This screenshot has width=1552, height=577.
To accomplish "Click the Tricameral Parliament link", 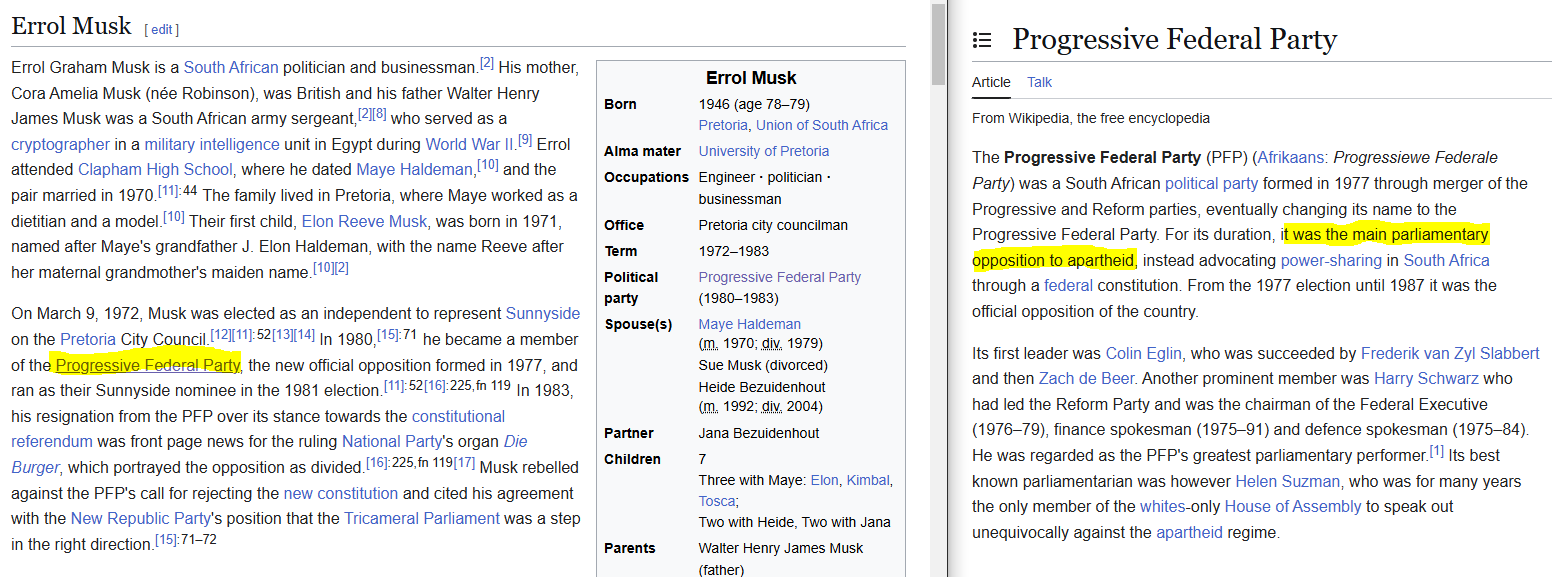I will pyautogui.click(x=422, y=518).
